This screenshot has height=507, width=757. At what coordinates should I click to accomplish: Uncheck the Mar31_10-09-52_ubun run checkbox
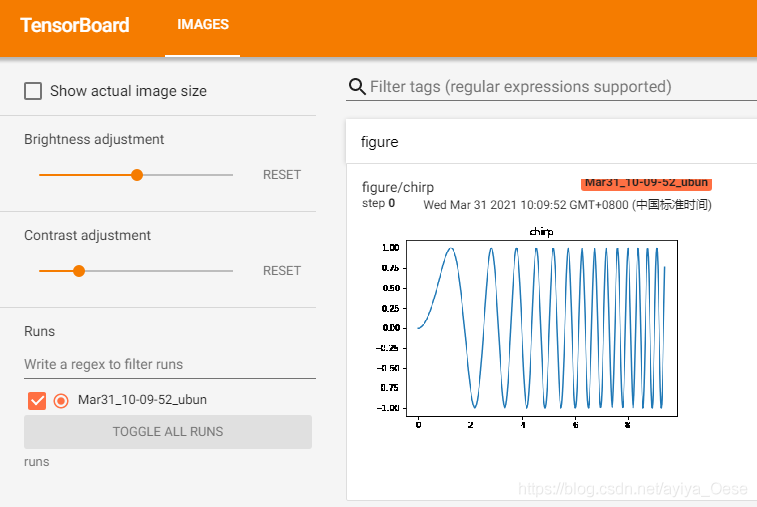(x=37, y=400)
